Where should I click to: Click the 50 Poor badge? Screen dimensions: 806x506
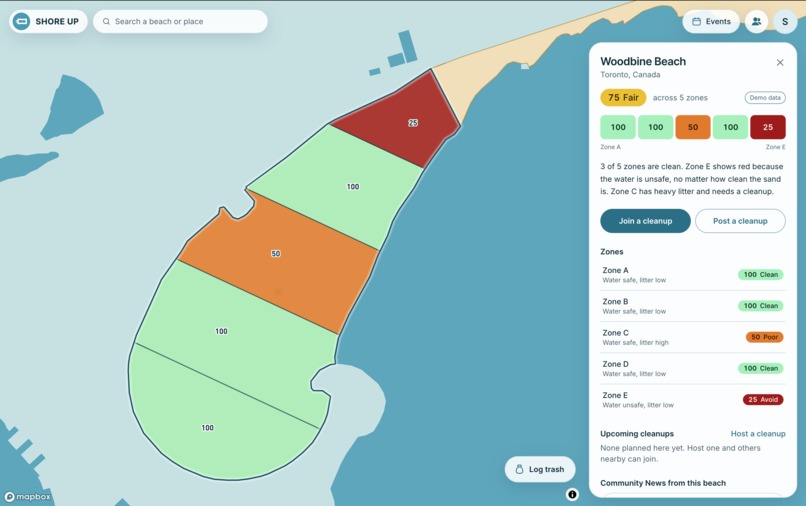coord(764,337)
